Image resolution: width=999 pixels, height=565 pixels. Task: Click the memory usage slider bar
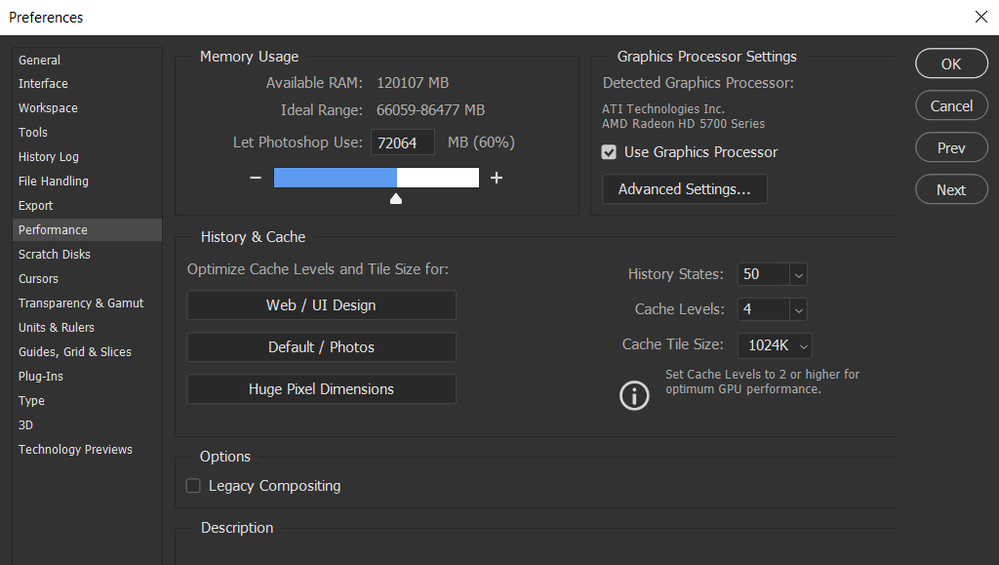pos(376,178)
